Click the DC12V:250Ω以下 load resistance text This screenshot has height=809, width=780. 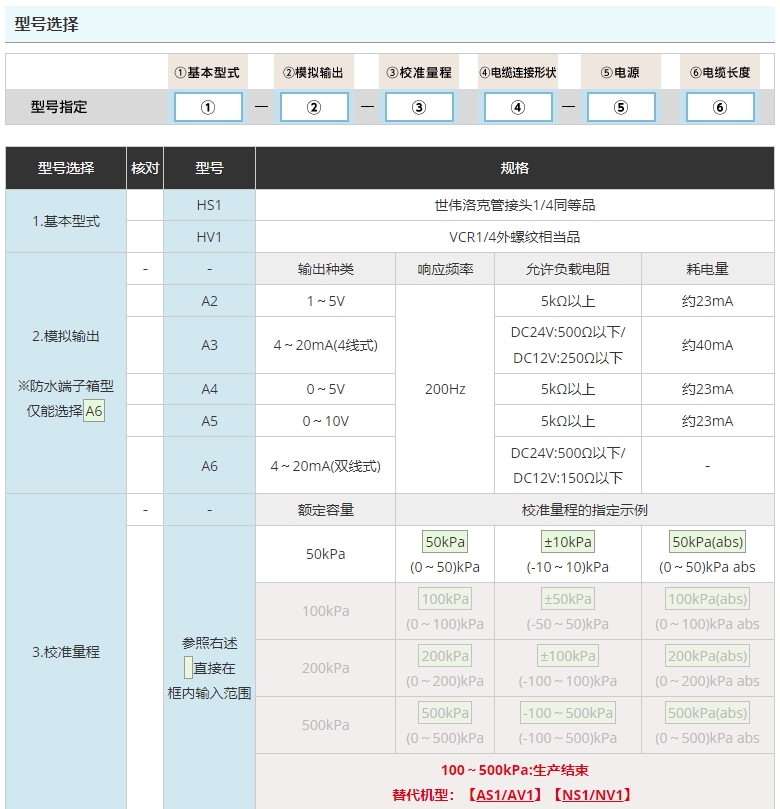coord(568,358)
